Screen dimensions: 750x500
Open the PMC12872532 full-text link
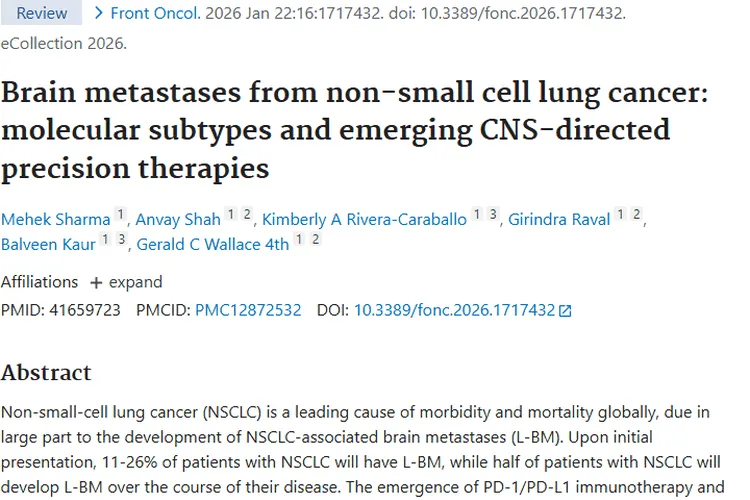pyautogui.click(x=248, y=310)
